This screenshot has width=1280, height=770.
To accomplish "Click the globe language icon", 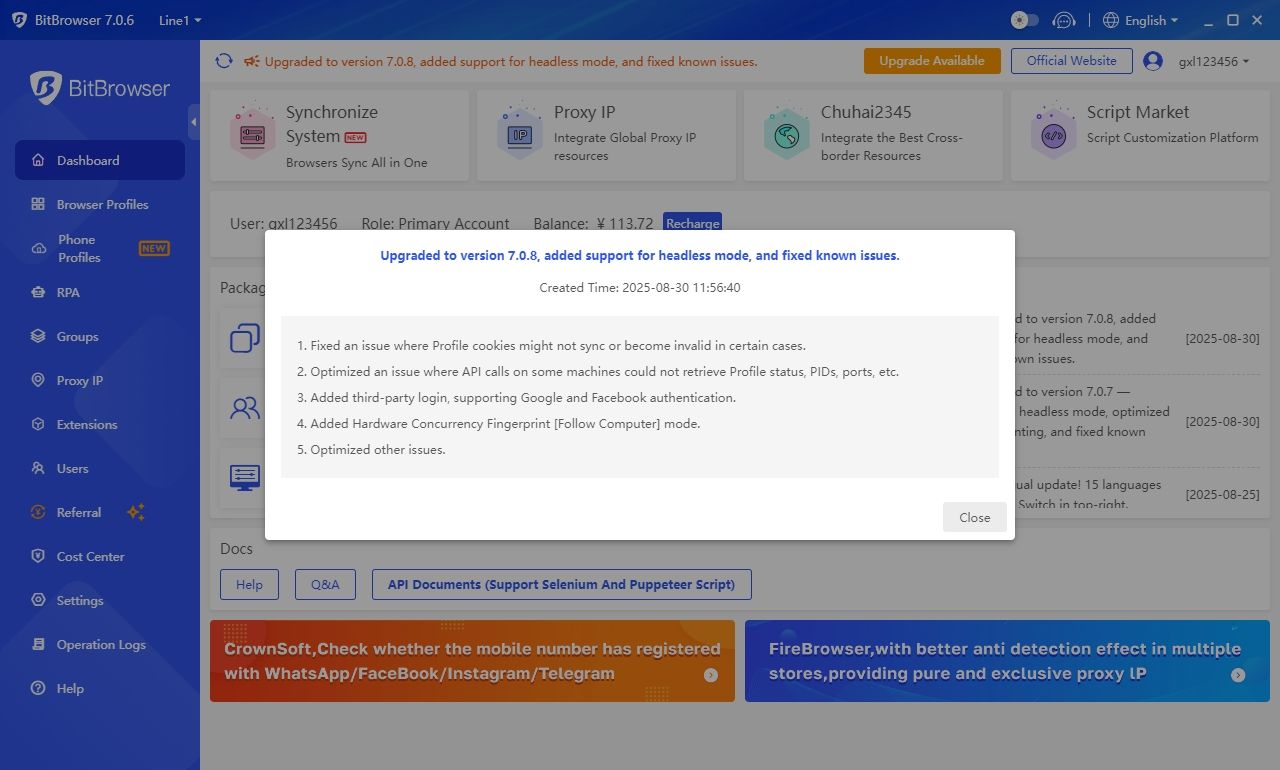I will tap(1110, 20).
